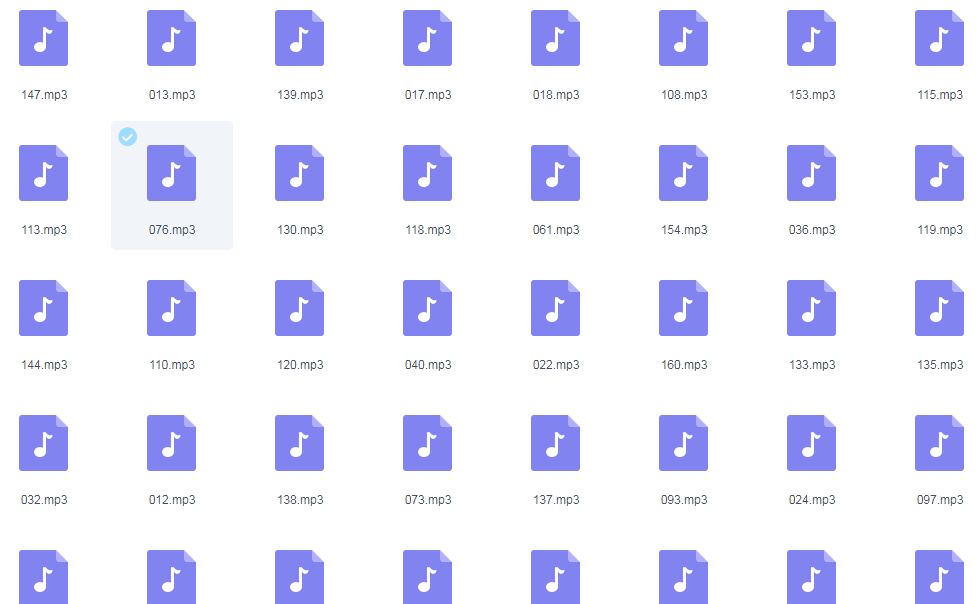977x604 pixels.
Task: Click the file name text 024.mp3
Action: 812,500
